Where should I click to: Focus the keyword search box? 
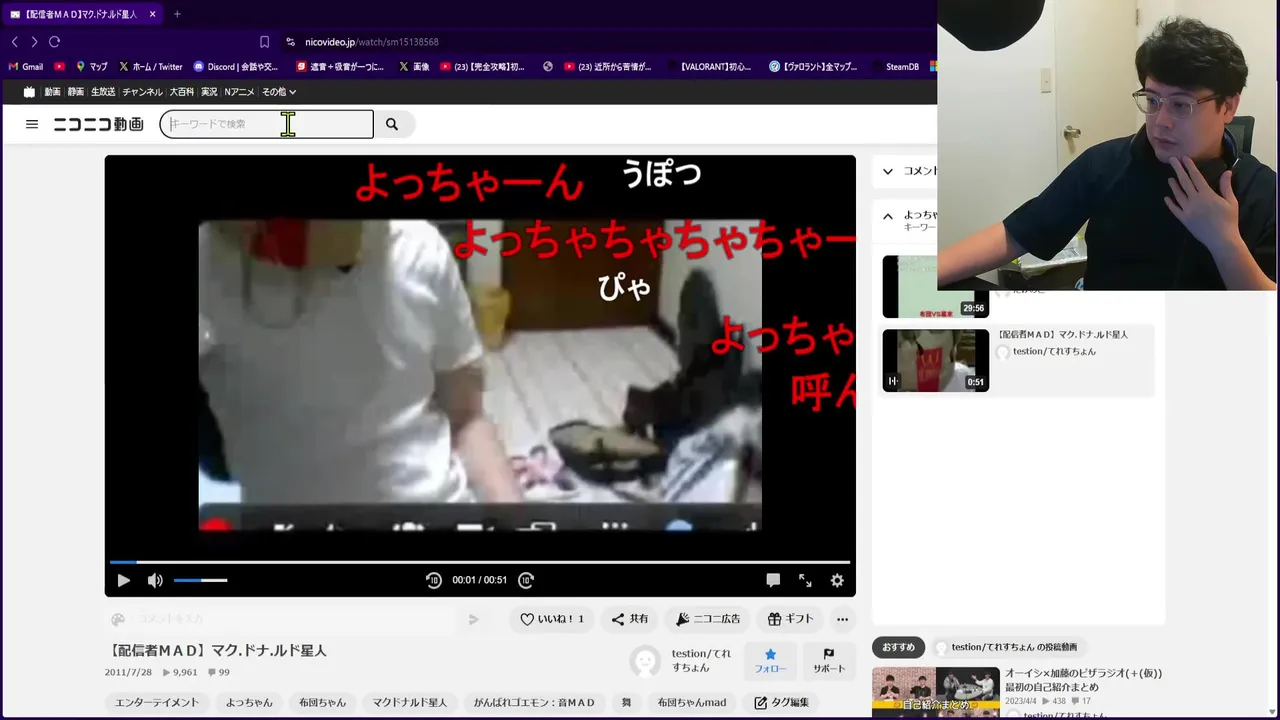coord(267,124)
